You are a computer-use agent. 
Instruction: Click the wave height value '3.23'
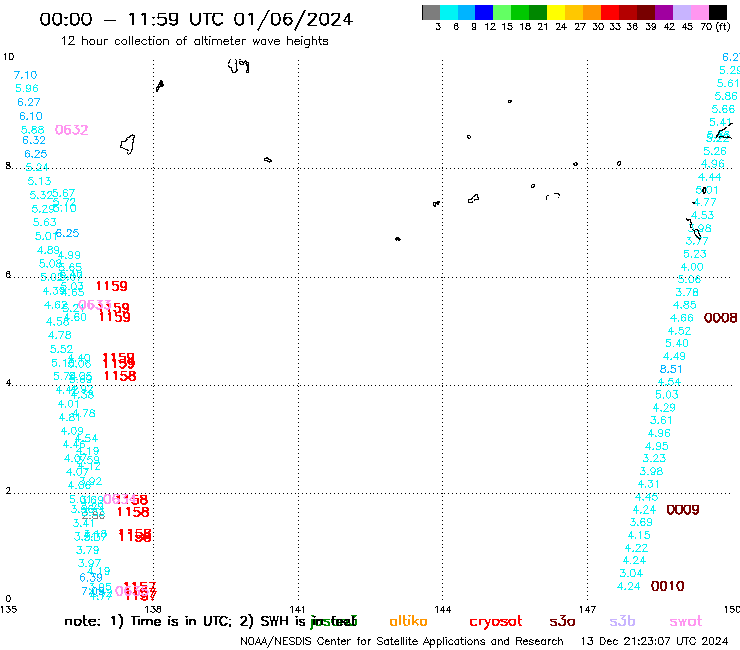tap(654, 458)
